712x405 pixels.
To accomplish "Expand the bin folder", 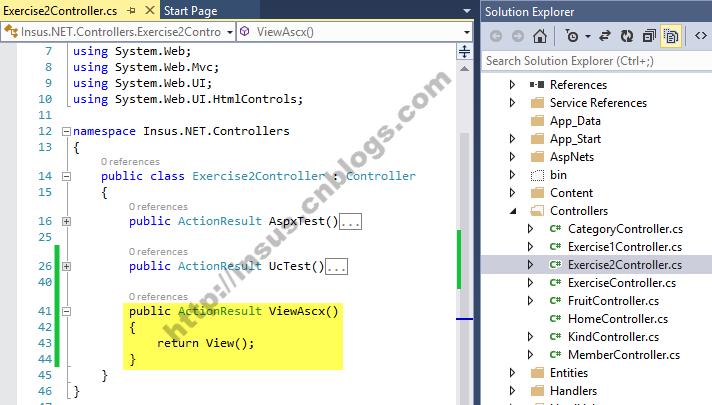I will coord(512,175).
